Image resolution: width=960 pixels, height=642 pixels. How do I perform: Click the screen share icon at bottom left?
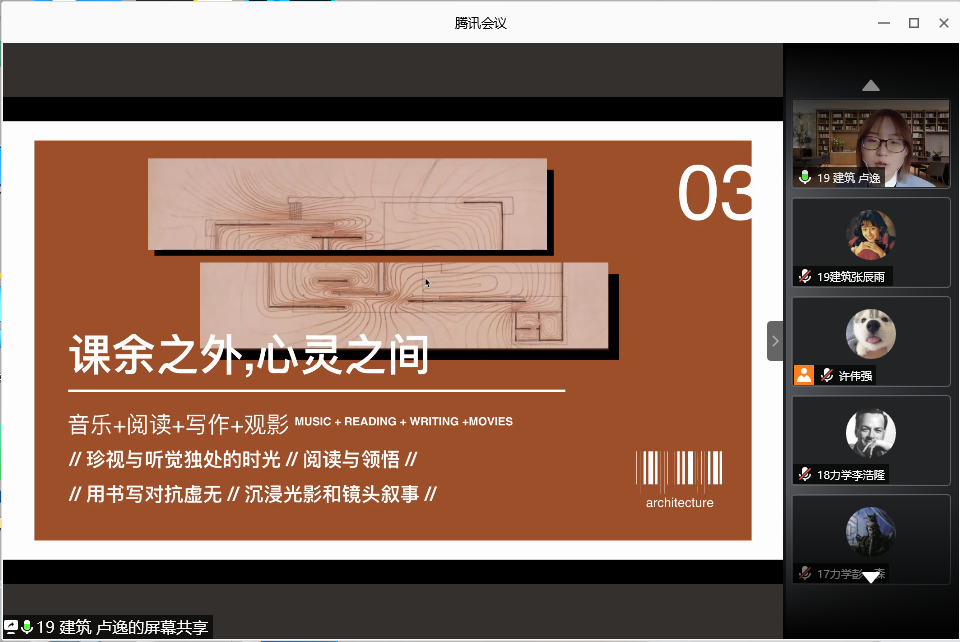tap(11, 627)
